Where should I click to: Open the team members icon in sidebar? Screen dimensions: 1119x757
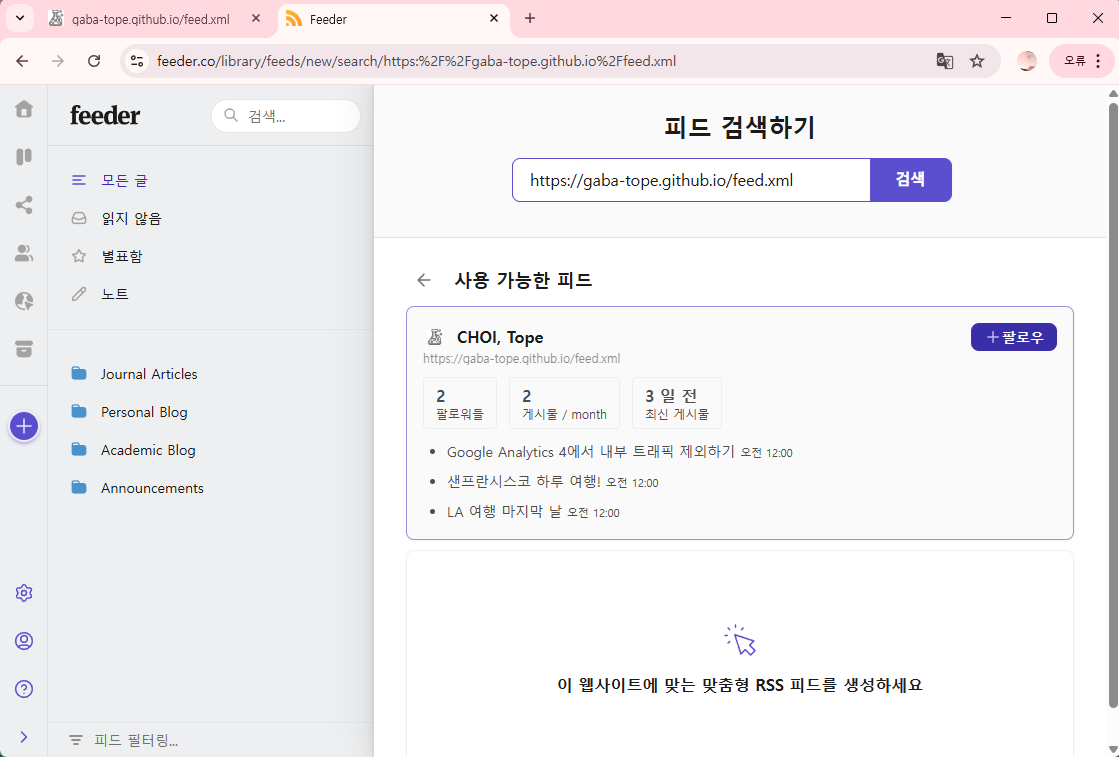24,253
